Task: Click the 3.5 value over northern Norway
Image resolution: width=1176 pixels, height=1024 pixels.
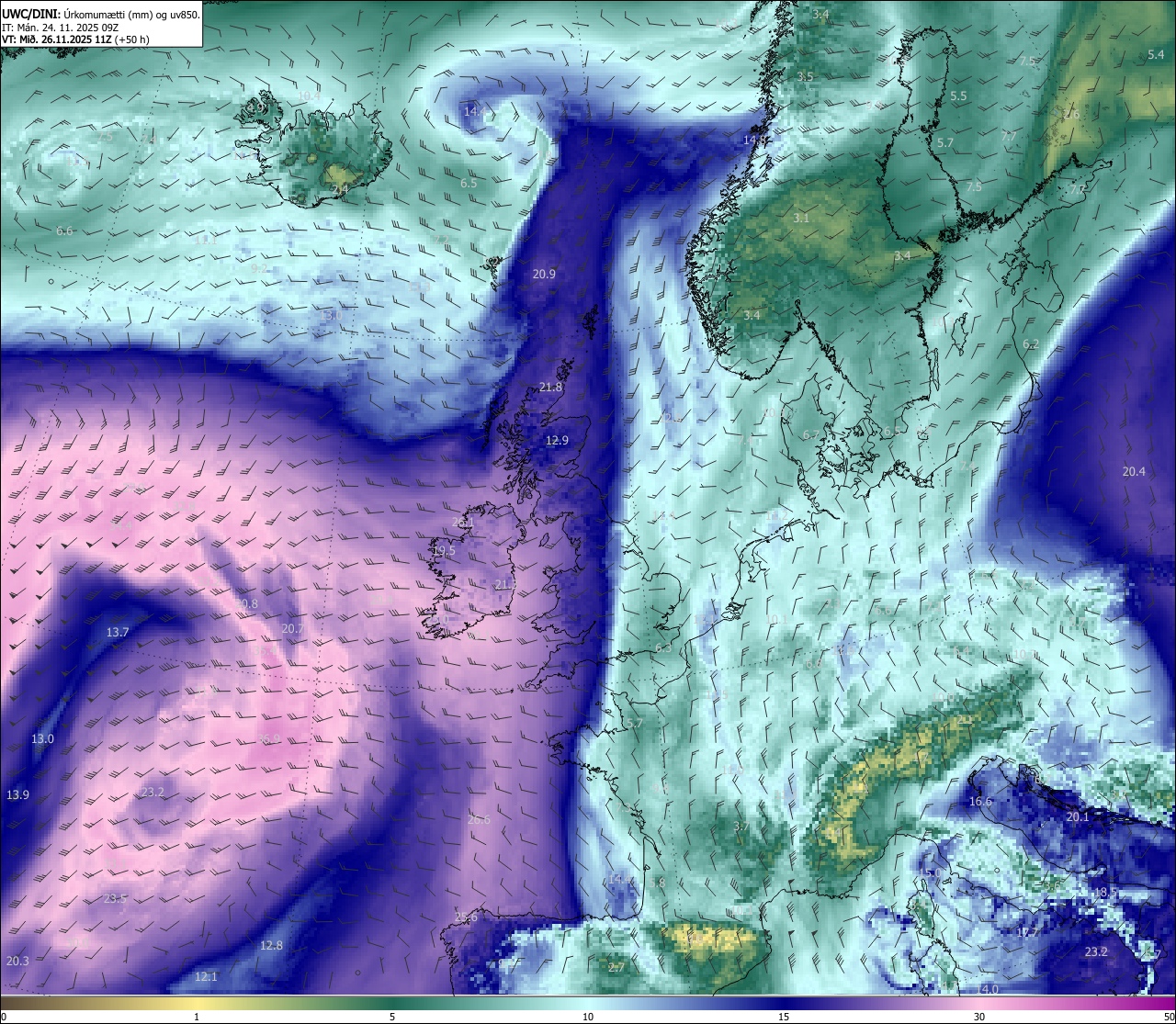Action: [805, 77]
